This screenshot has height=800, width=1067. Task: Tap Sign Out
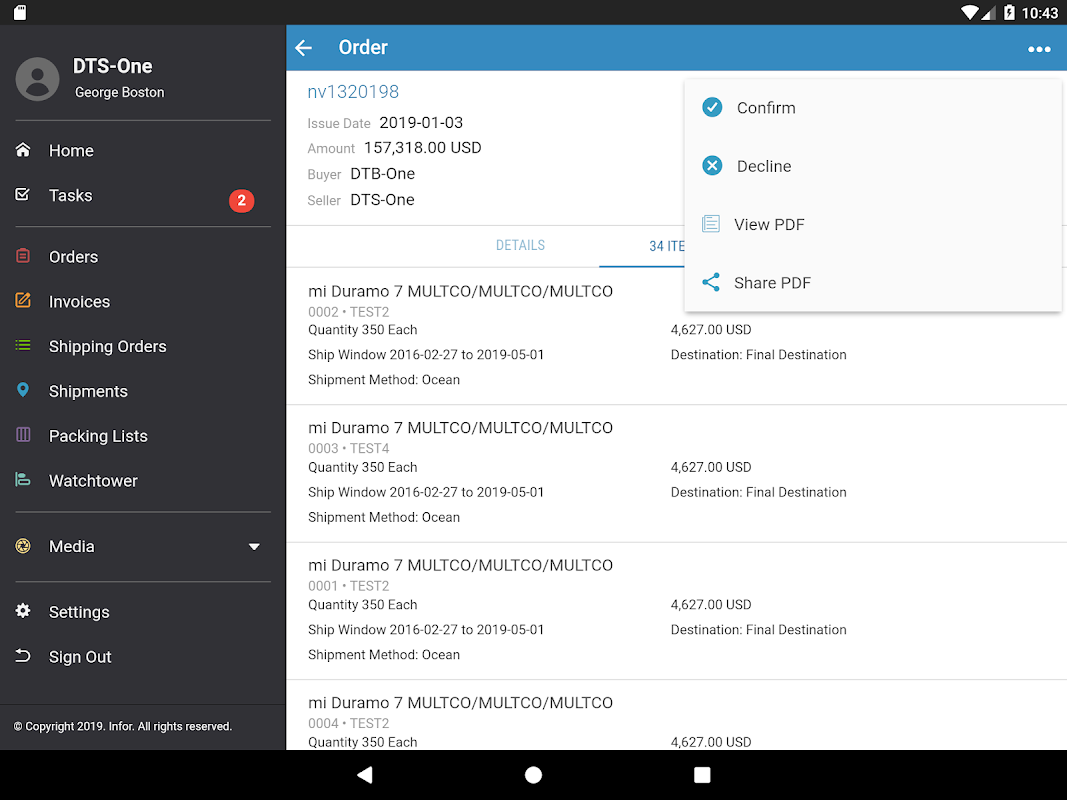(80, 657)
